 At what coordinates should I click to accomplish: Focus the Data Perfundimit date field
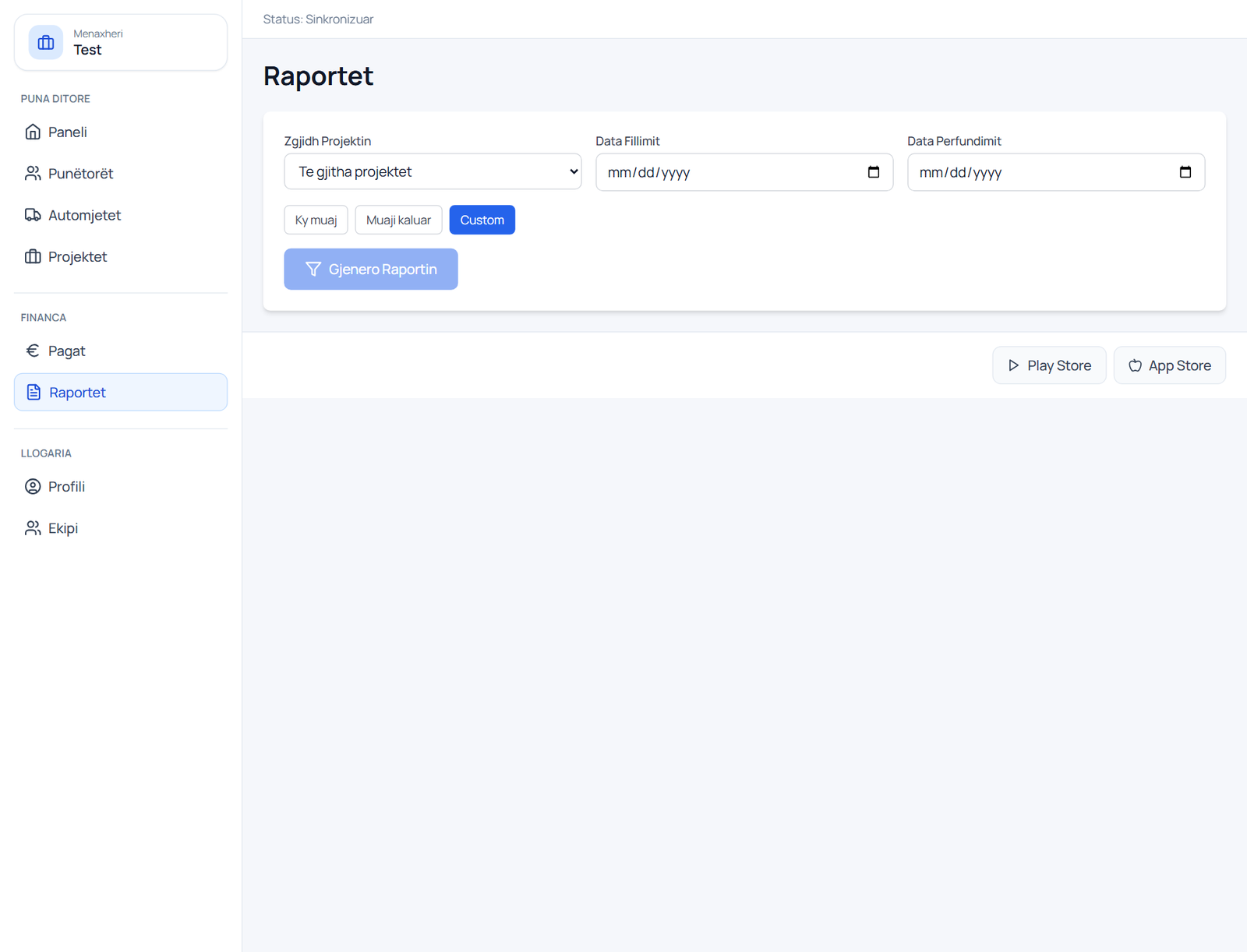coord(1056,172)
